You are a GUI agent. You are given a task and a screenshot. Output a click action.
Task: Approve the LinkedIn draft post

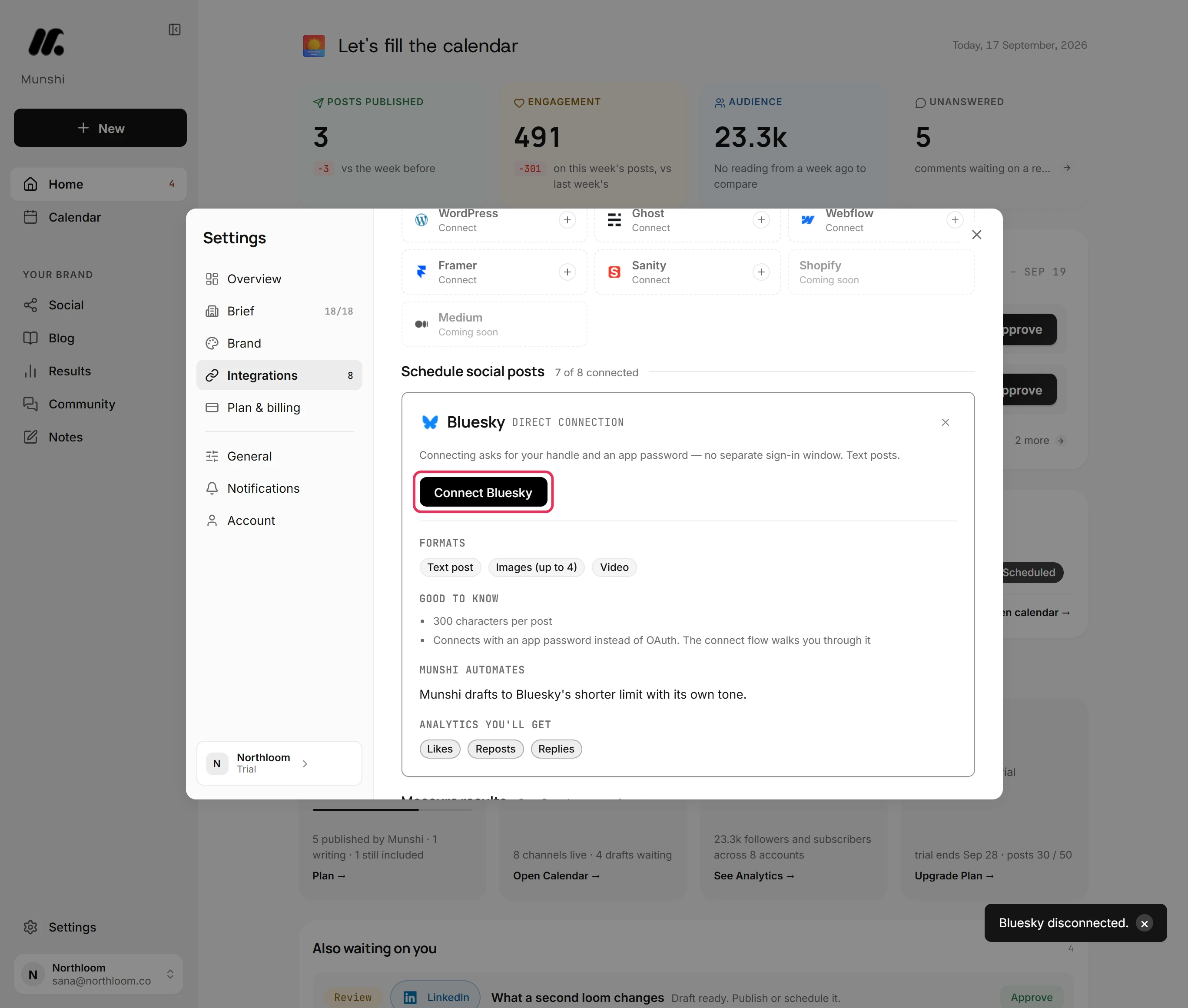(x=1032, y=997)
